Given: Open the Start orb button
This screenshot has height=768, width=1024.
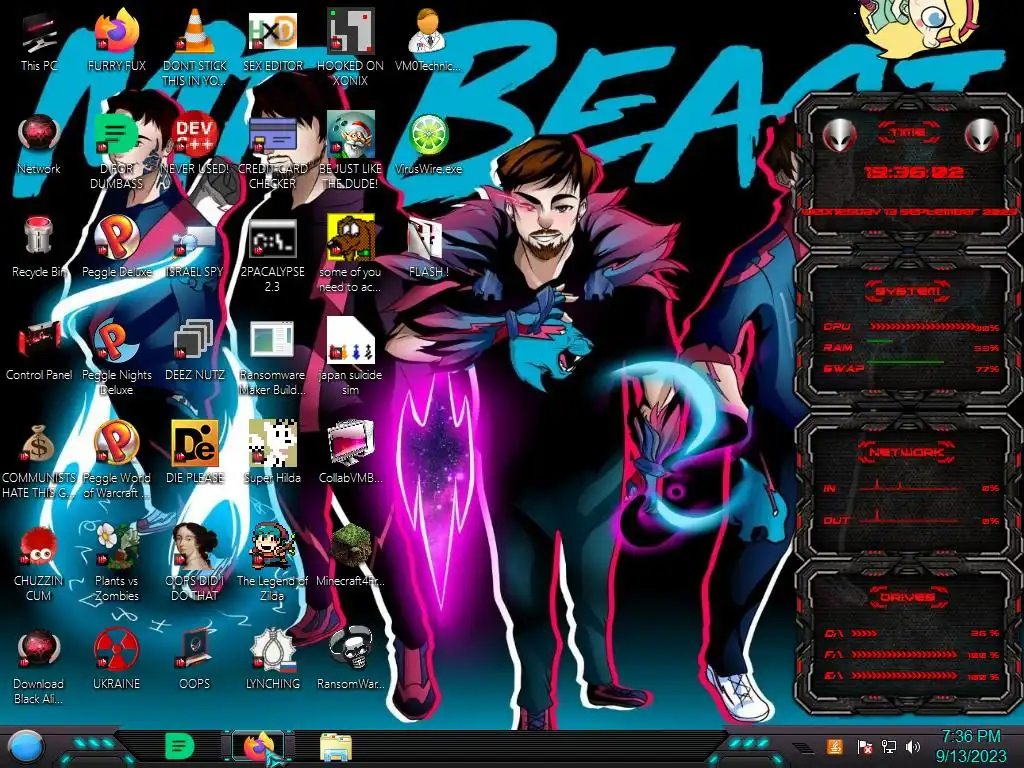Looking at the screenshot, I should point(26,747).
